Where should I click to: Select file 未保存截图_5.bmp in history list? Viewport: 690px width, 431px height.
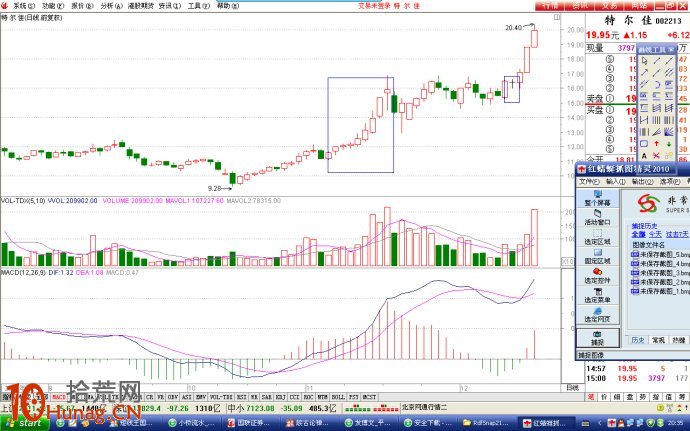click(x=660, y=254)
